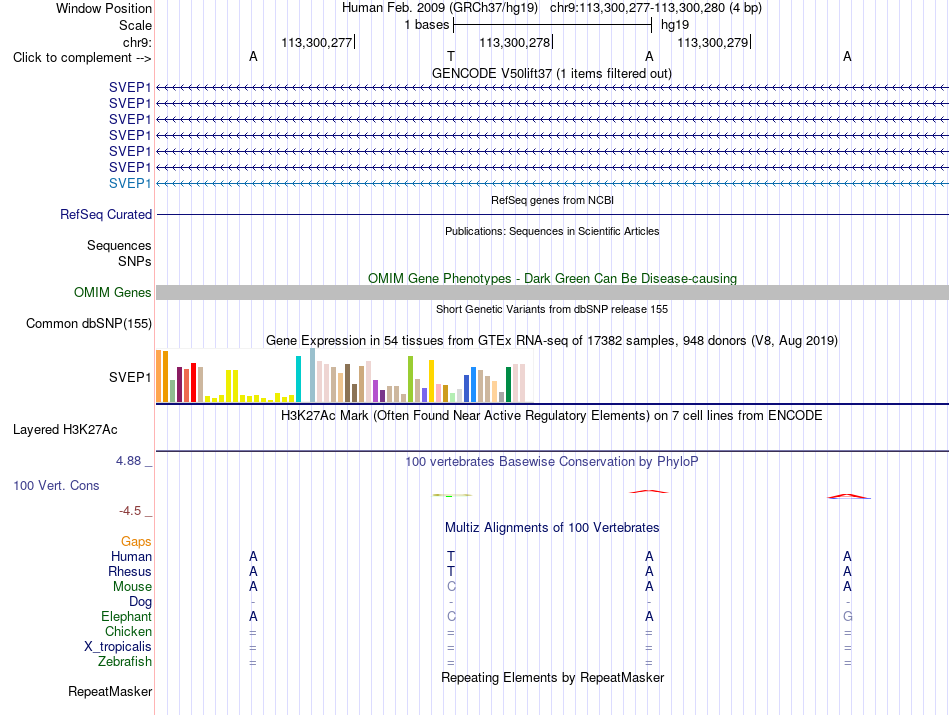Click the Sequences track label
The height and width of the screenshot is (715, 950).
pos(119,245)
